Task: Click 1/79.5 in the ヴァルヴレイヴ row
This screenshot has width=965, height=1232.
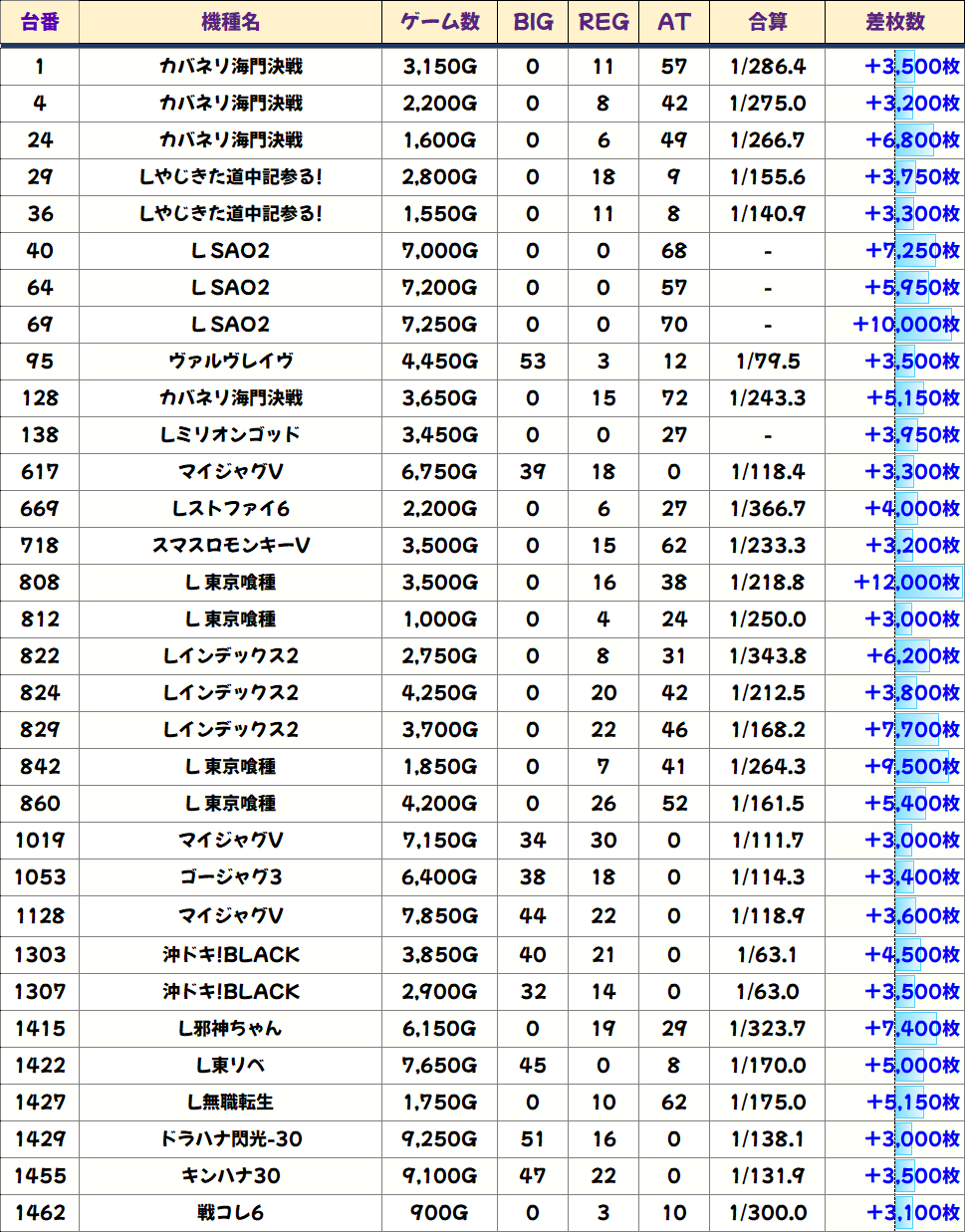Action: 768,362
